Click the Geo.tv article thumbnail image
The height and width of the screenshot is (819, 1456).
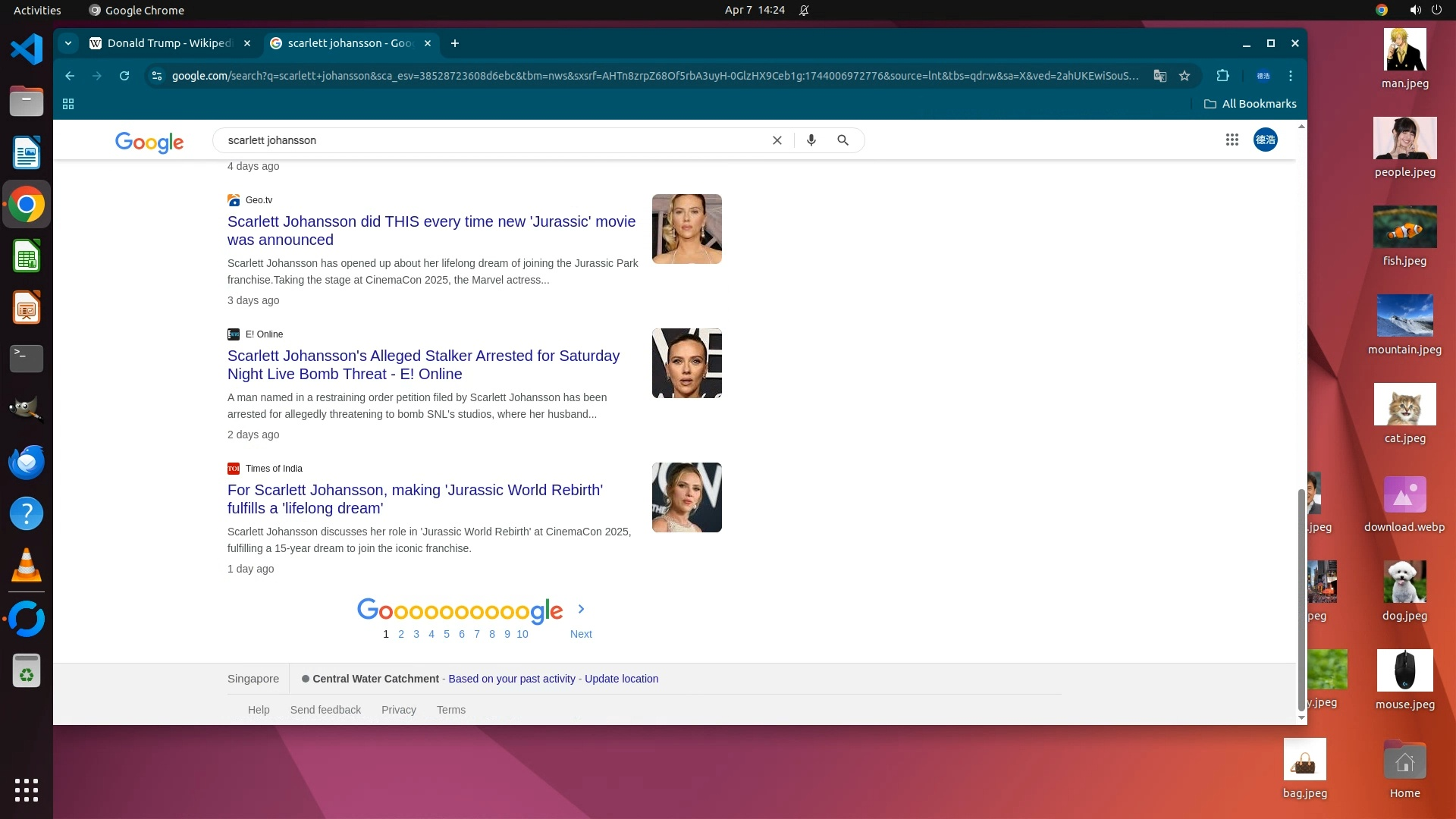click(x=686, y=229)
